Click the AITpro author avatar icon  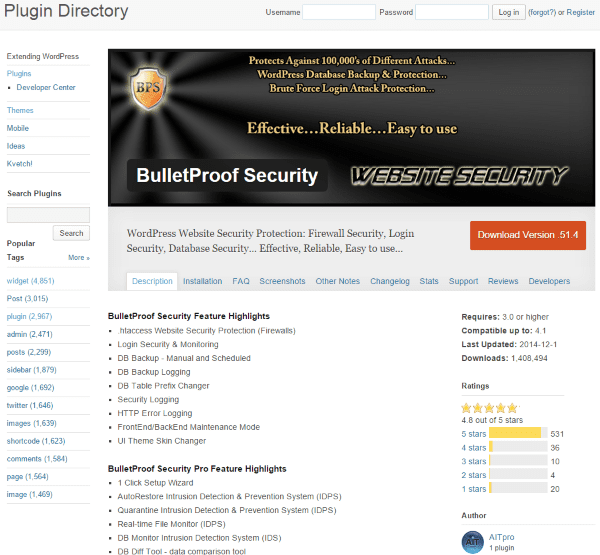click(473, 542)
